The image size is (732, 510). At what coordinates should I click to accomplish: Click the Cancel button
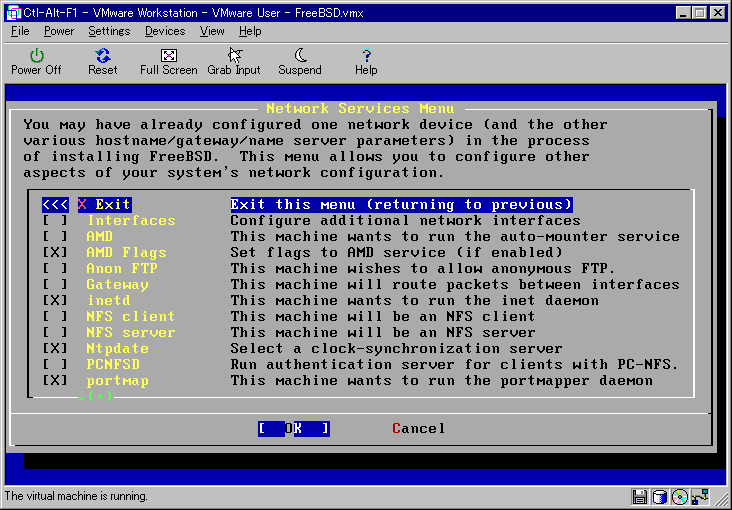coord(418,428)
